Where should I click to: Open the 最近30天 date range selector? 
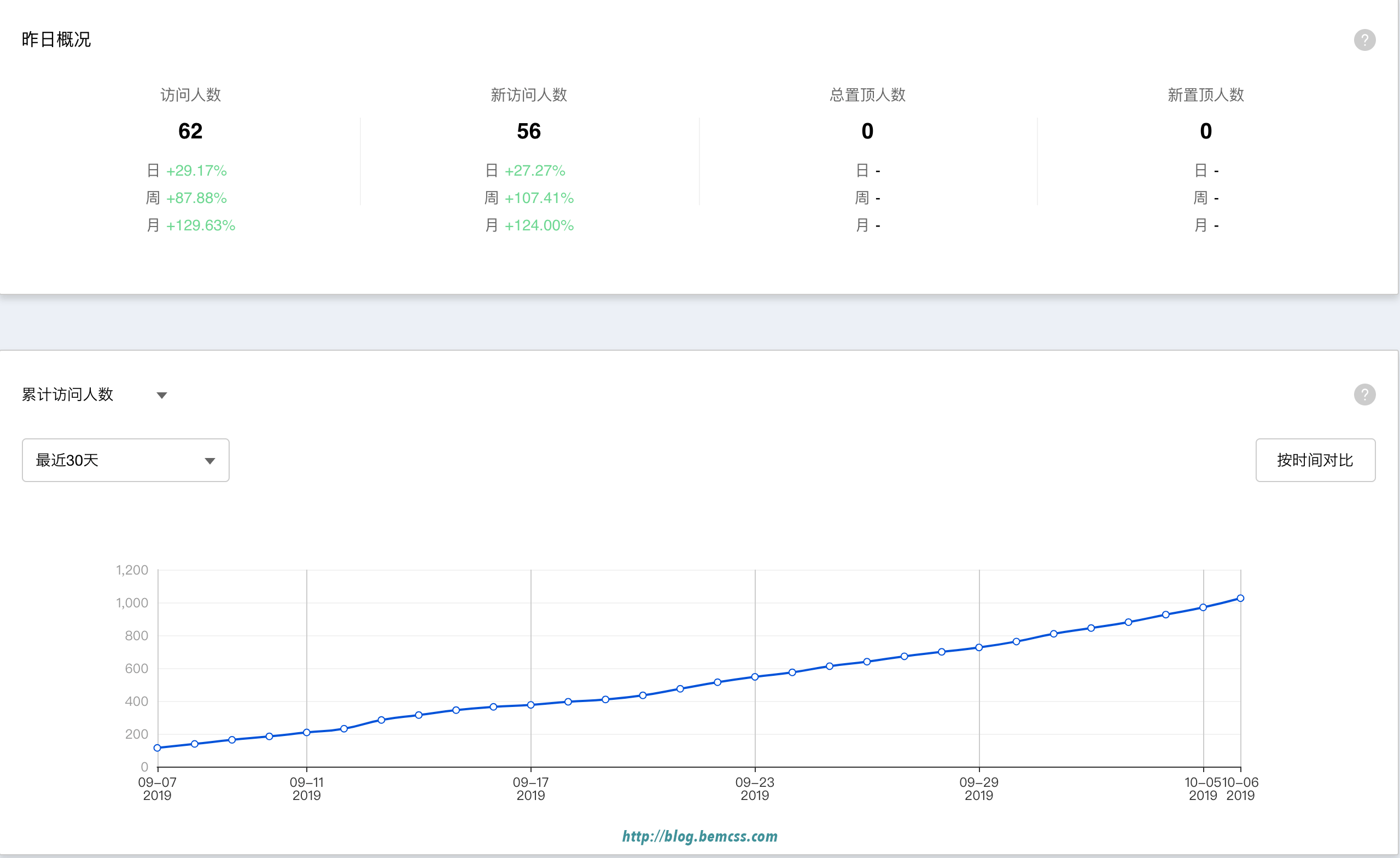coord(126,460)
